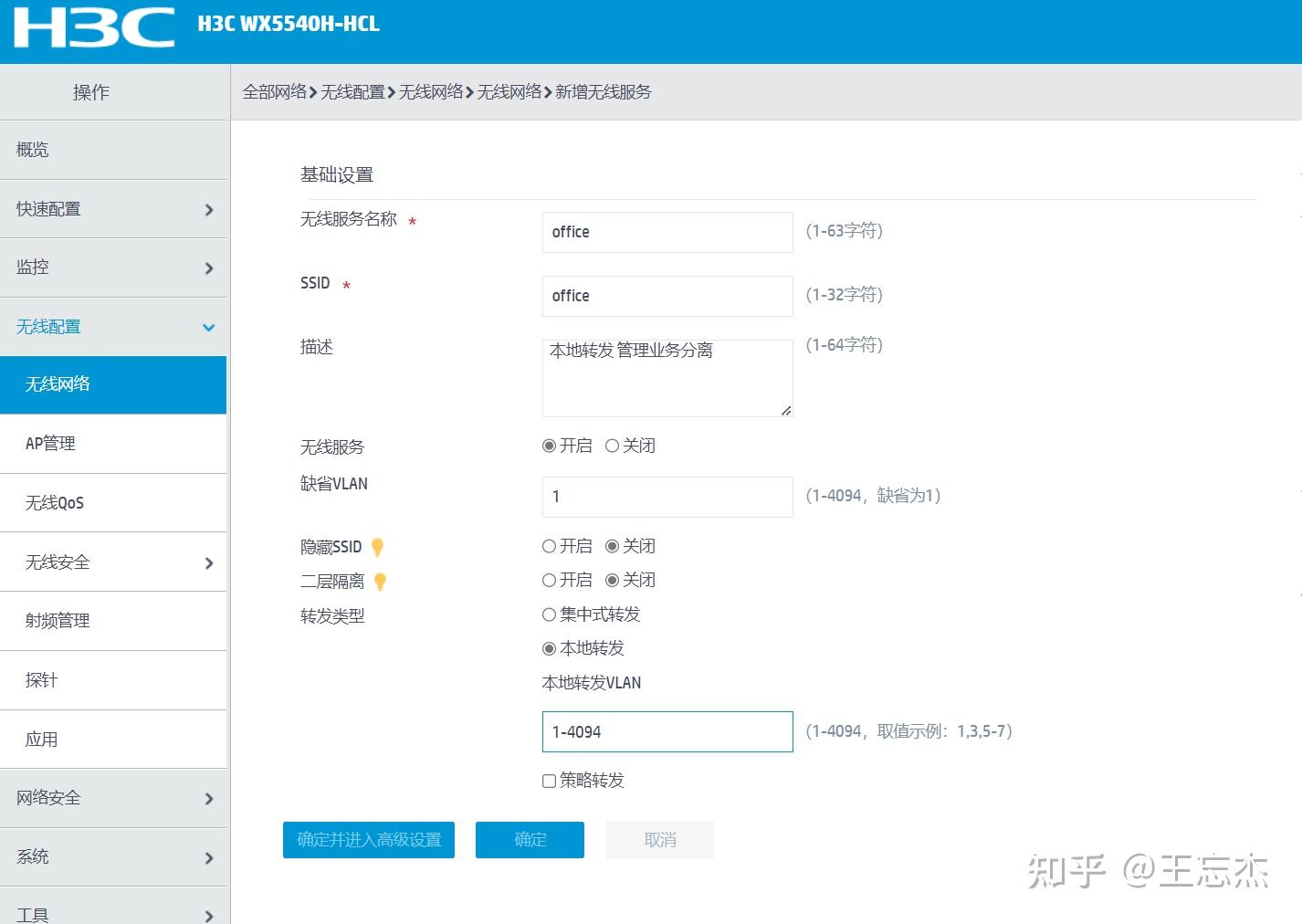Expand the 快速配置 sidebar section

click(x=114, y=208)
